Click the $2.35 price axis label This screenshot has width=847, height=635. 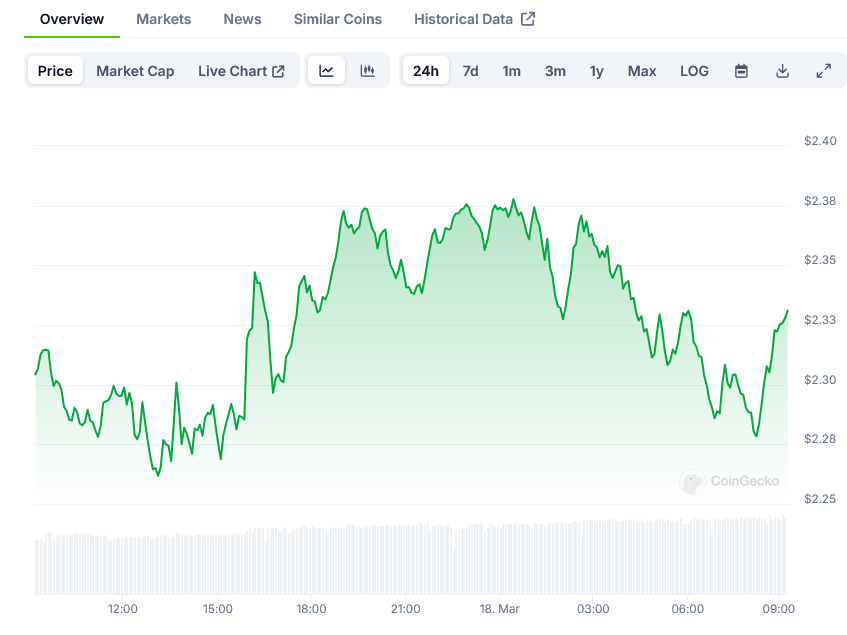coord(820,260)
